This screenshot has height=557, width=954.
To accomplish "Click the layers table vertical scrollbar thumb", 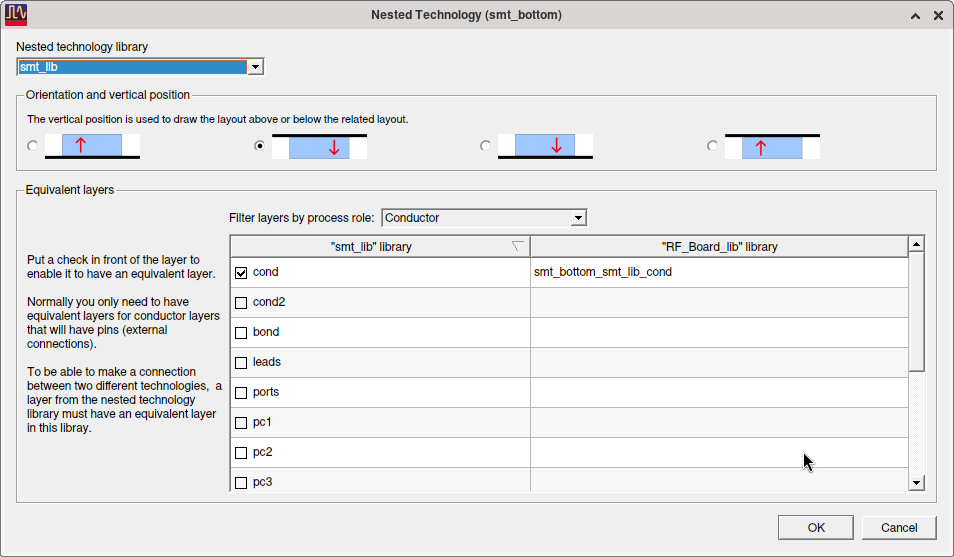I will click(916, 312).
